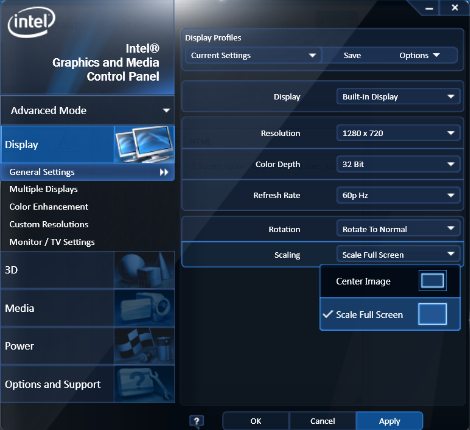Open the 60p Hz refresh rate dropdown
This screenshot has width=470, height=430.
point(398,195)
